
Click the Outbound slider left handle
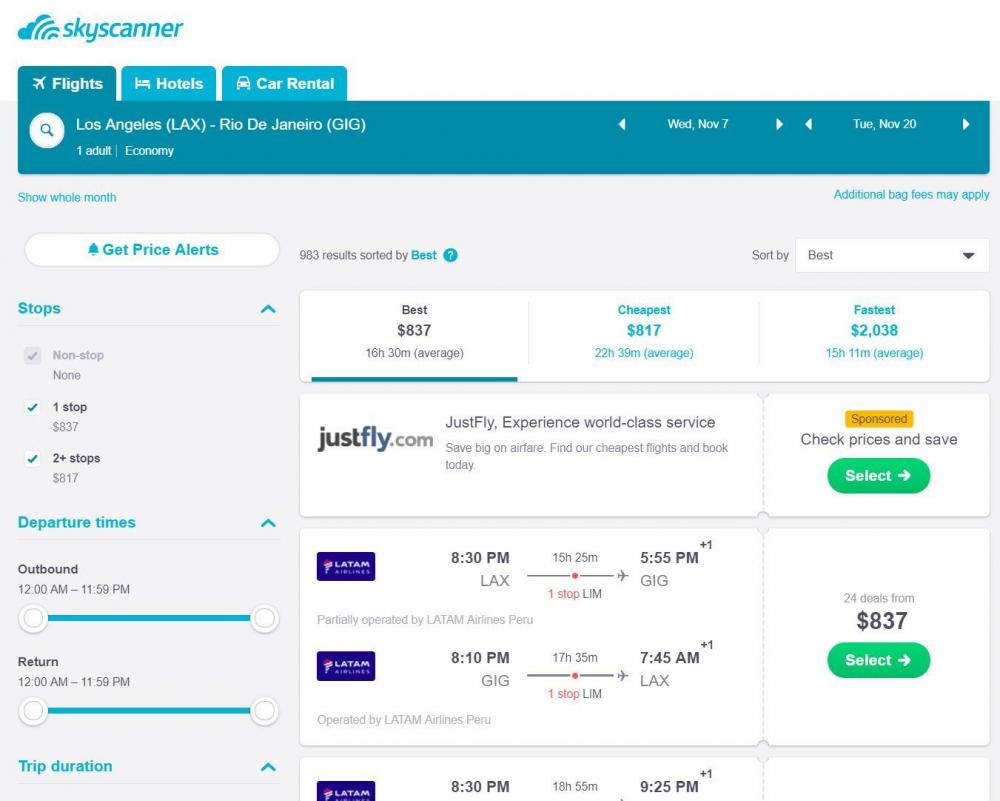34,618
